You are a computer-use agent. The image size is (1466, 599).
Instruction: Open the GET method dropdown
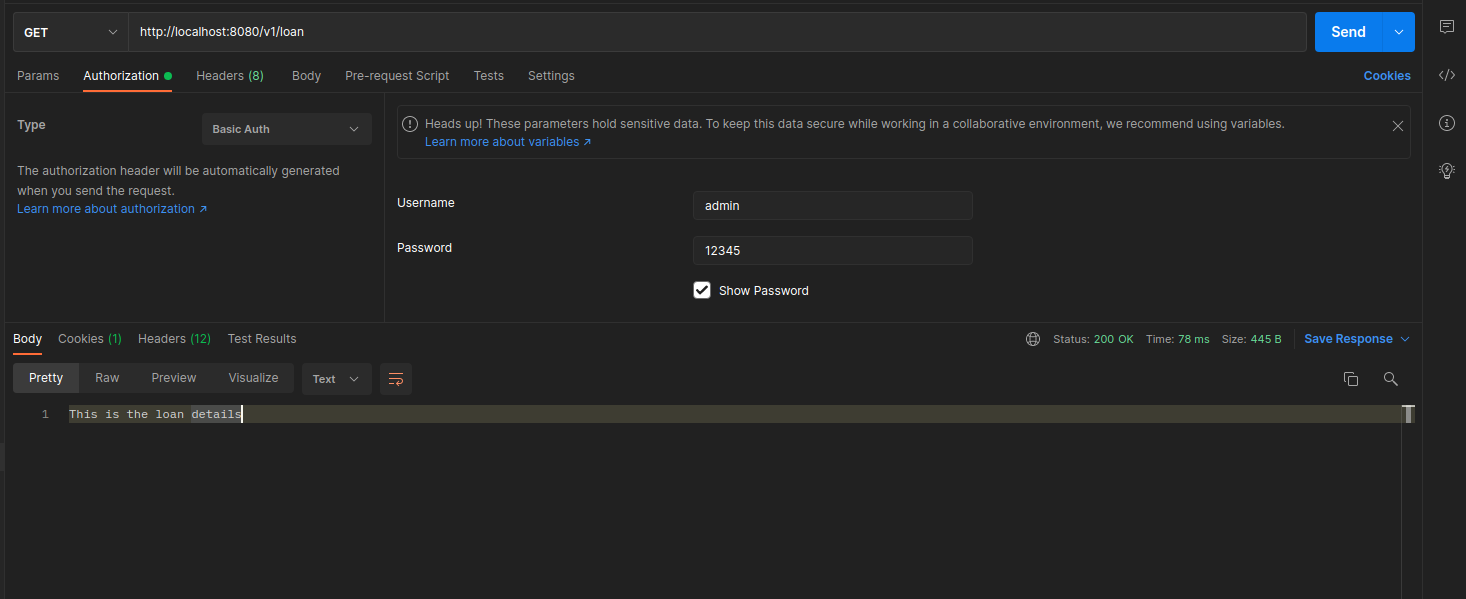(x=70, y=32)
